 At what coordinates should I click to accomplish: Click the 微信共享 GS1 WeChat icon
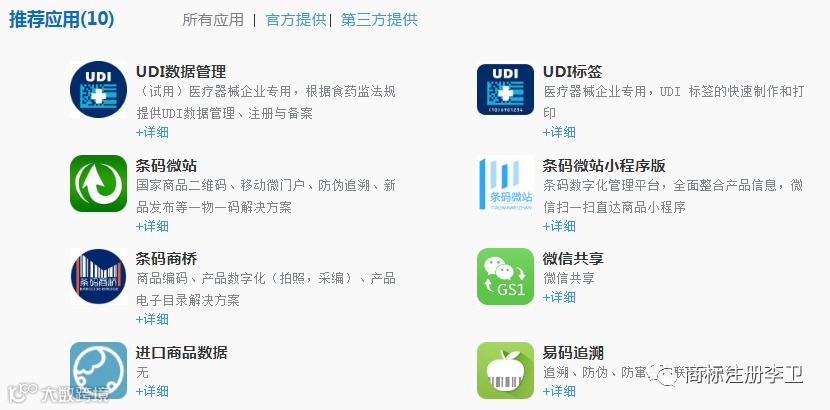(506, 277)
